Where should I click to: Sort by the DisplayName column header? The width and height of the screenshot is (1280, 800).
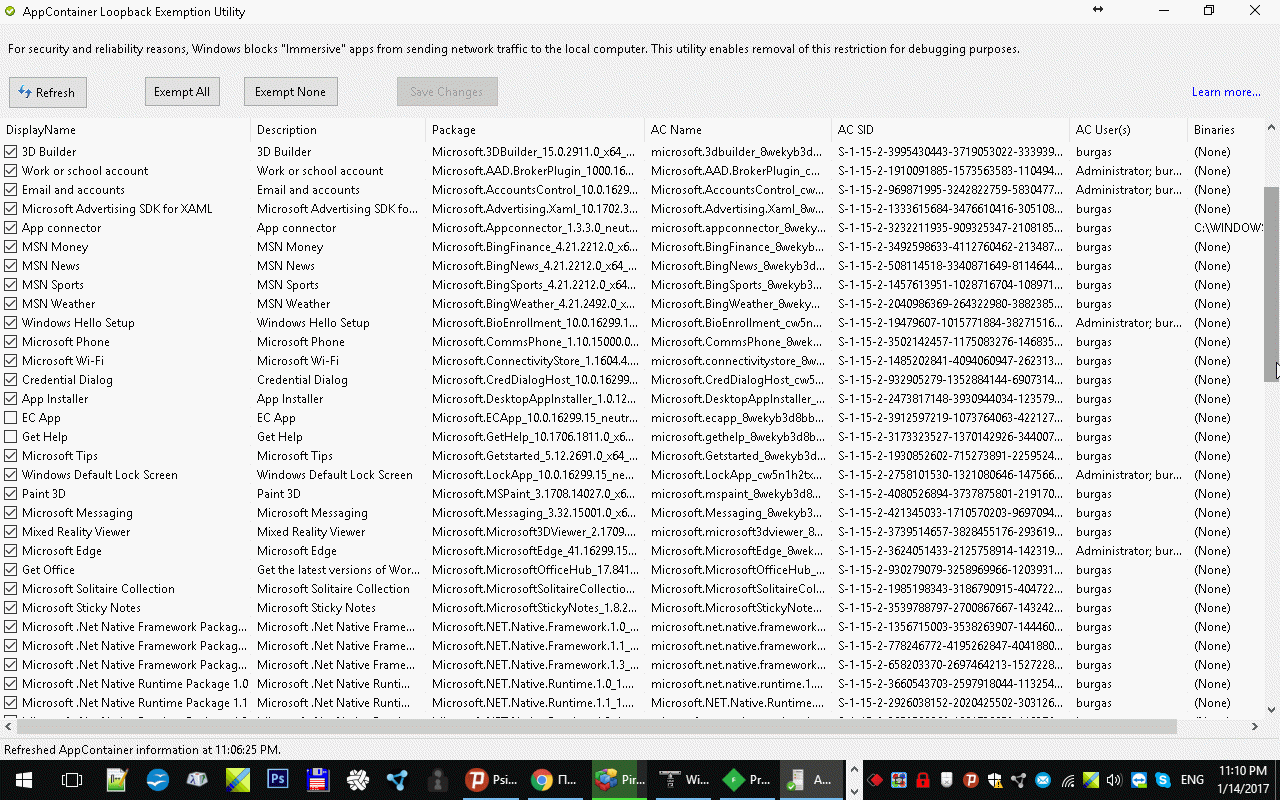click(x=125, y=130)
